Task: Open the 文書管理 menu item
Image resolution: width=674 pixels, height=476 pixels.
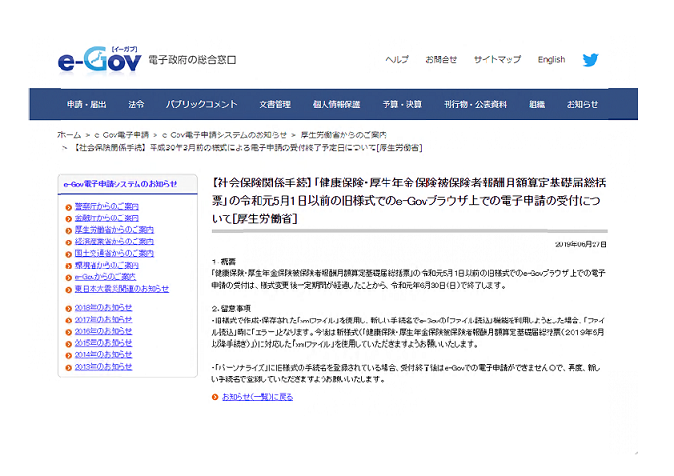Action: pos(274,104)
